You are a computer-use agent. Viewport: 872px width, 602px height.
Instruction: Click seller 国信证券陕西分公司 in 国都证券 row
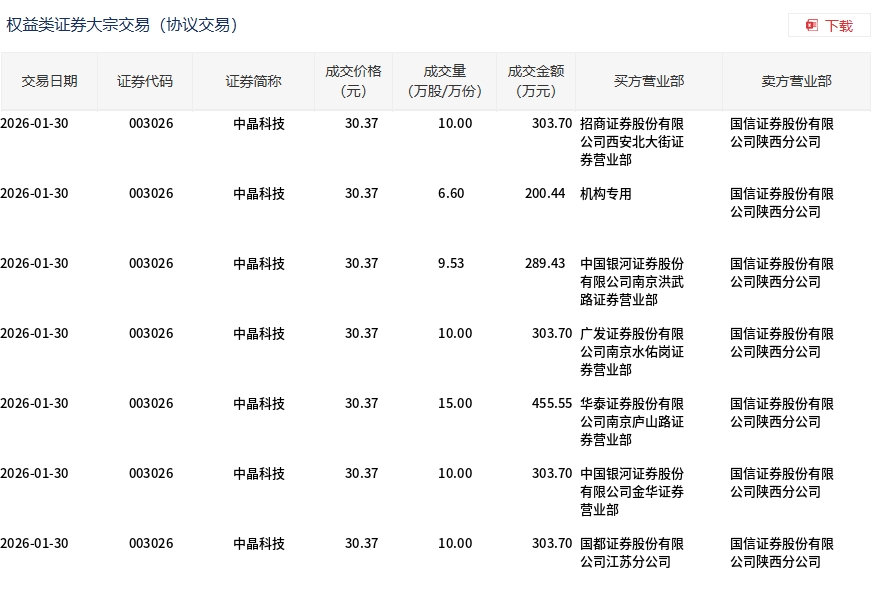pyautogui.click(x=782, y=552)
